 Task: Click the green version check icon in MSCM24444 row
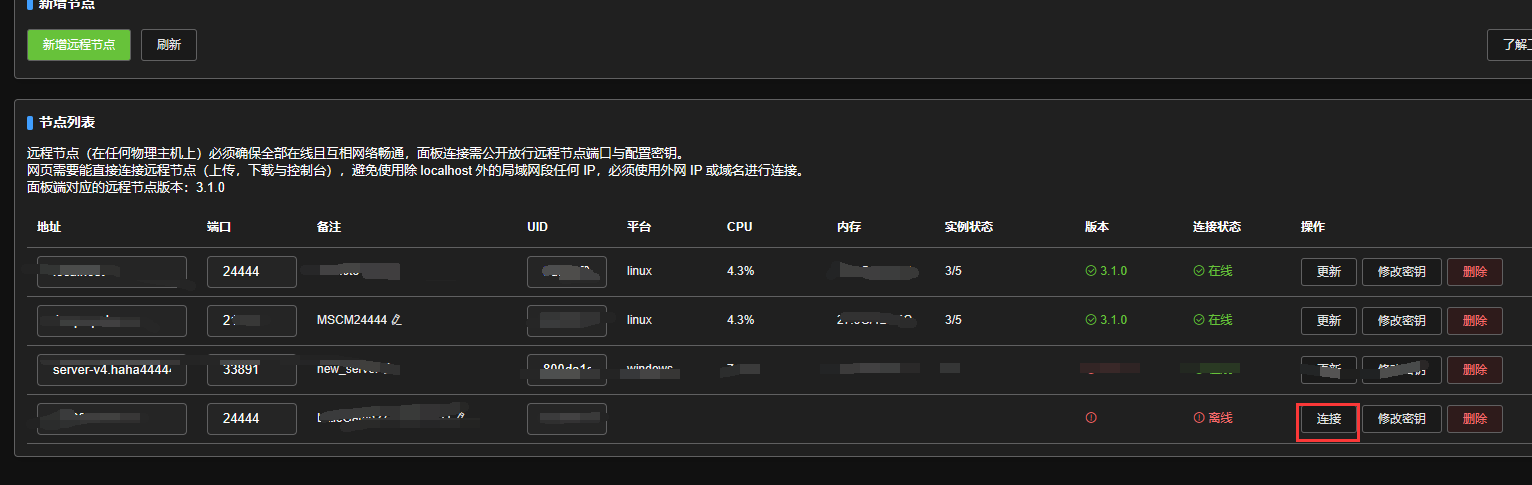pos(1091,320)
